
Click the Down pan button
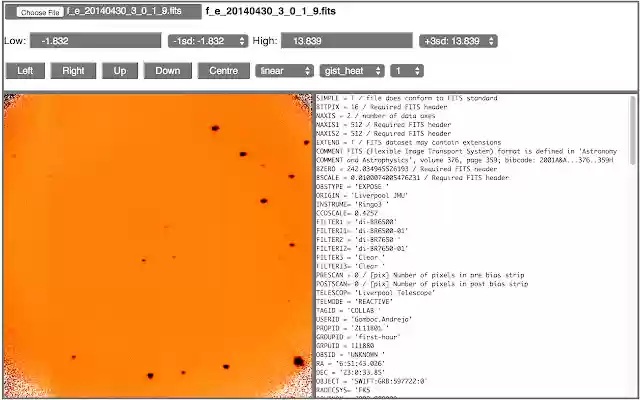(168, 71)
